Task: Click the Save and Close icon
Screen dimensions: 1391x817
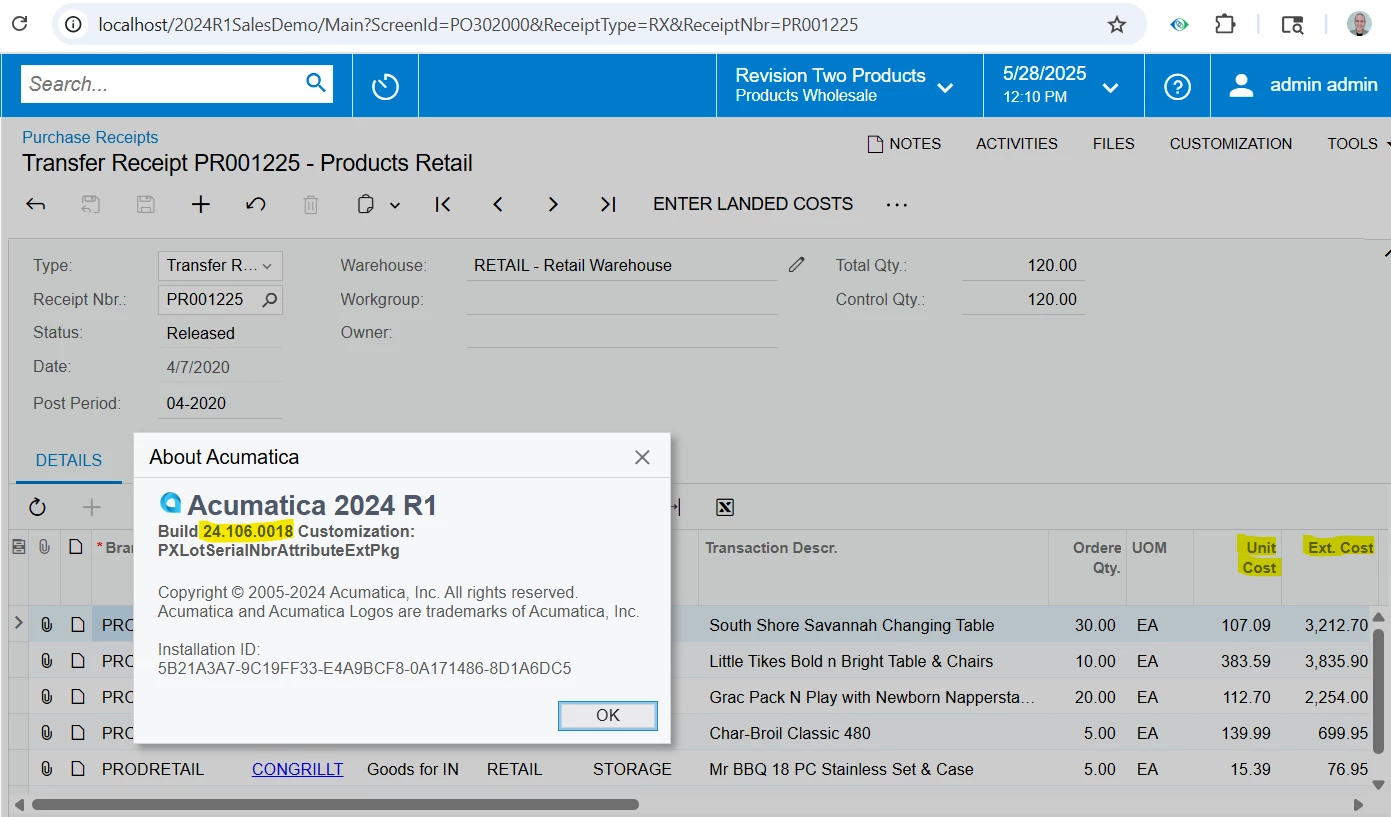Action: click(x=91, y=204)
